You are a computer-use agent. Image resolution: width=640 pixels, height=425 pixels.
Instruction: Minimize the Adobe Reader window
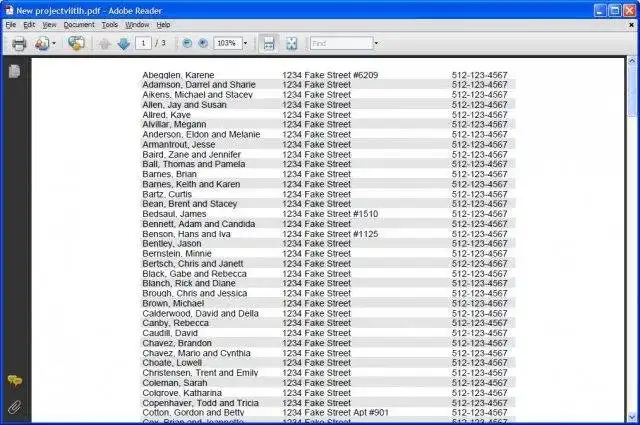(x=600, y=10)
